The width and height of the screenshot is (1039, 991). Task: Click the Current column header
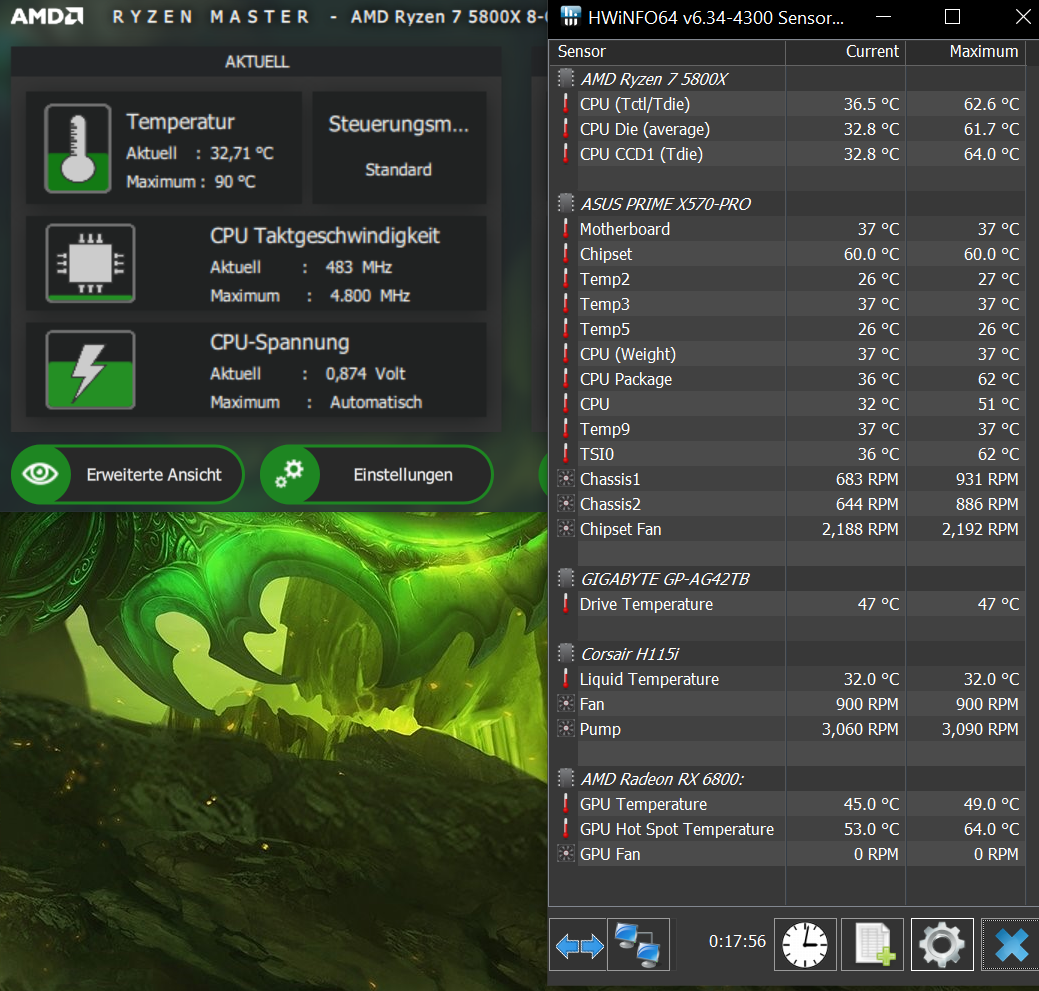click(846, 52)
